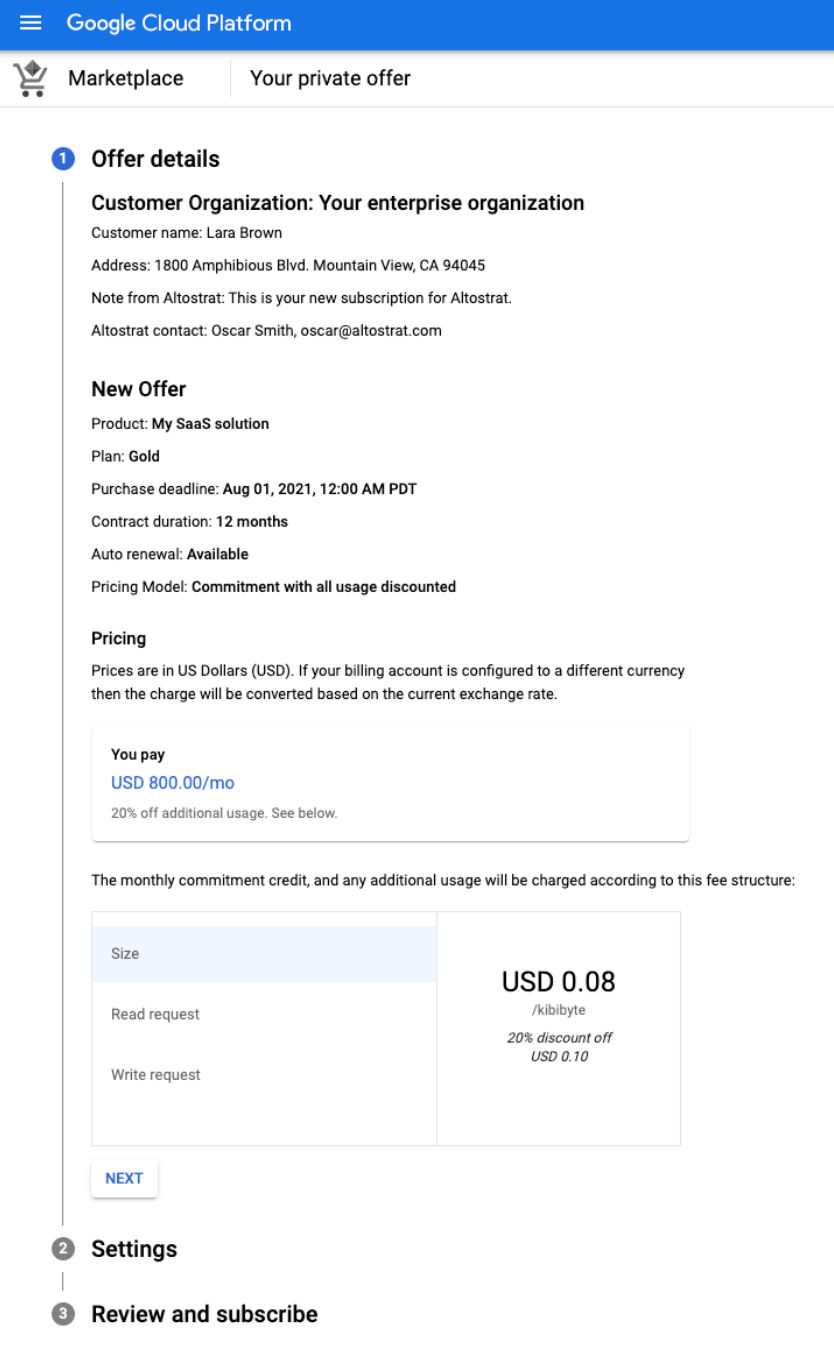Click the Google Cloud Platform logo
Screen dimensions: 834x1370
pyautogui.click(x=178, y=23)
